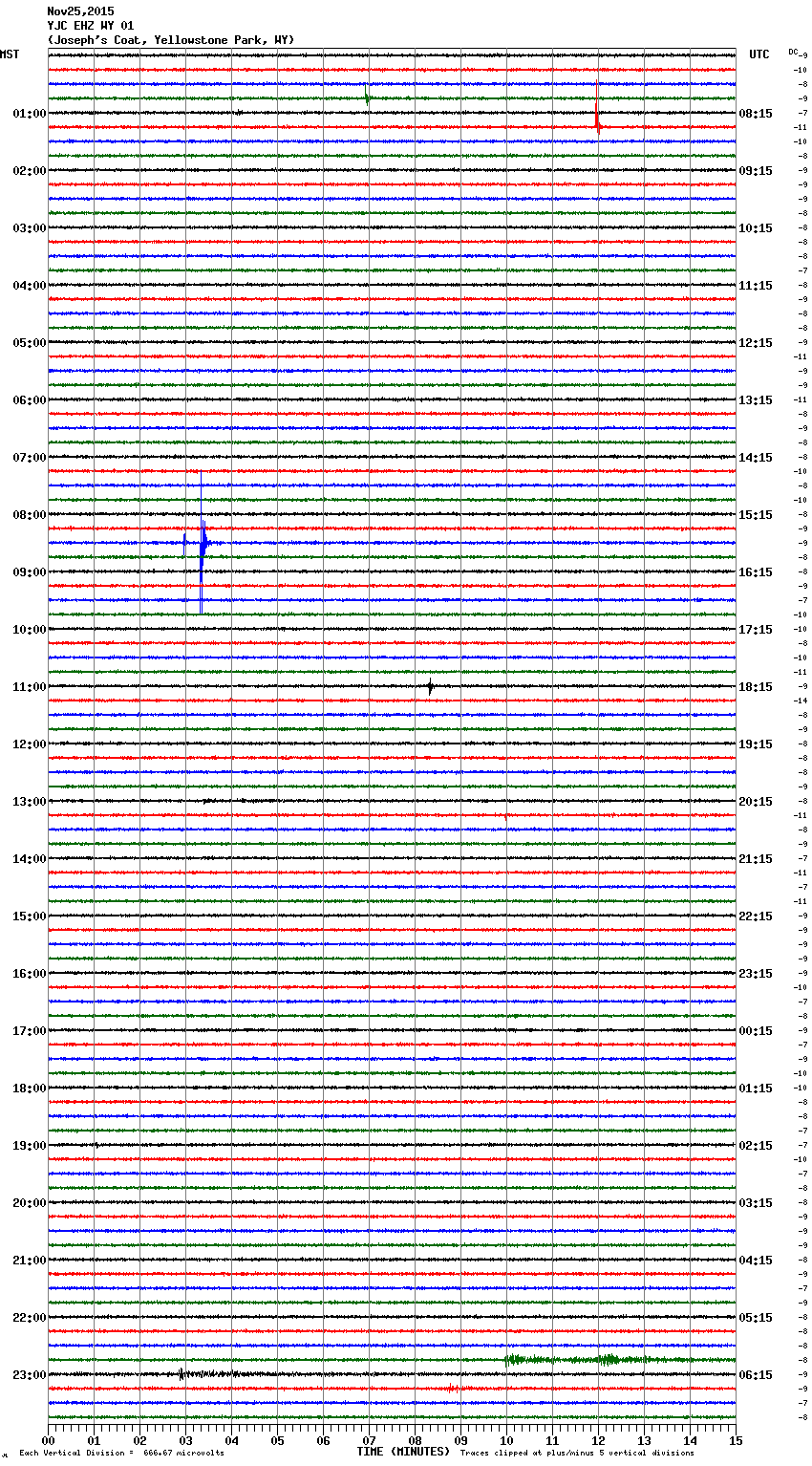Click the Traces clipped at plus/minus 5 divisions note
Screen dimensions: 812x1466
point(577,1454)
